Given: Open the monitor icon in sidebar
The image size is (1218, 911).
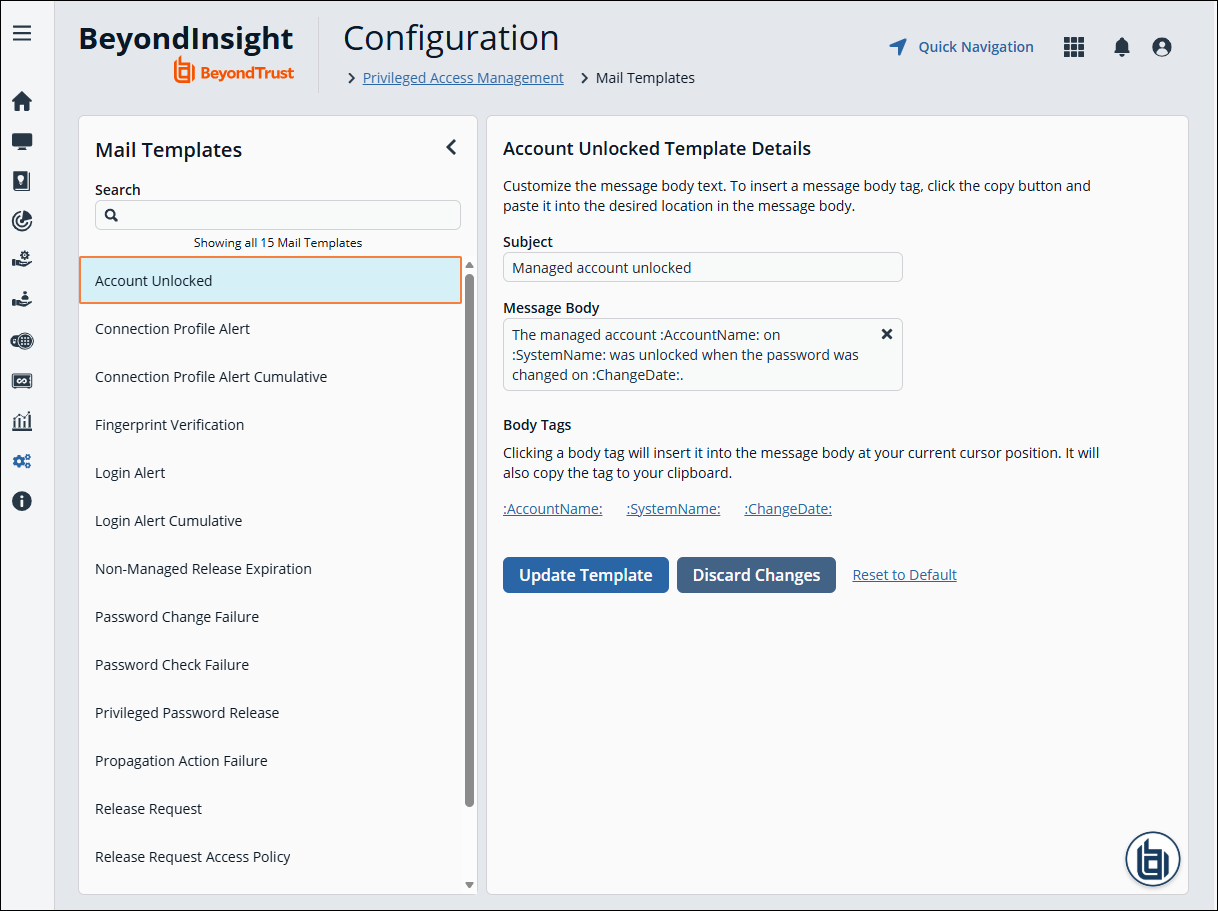Looking at the screenshot, I should pyautogui.click(x=22, y=141).
